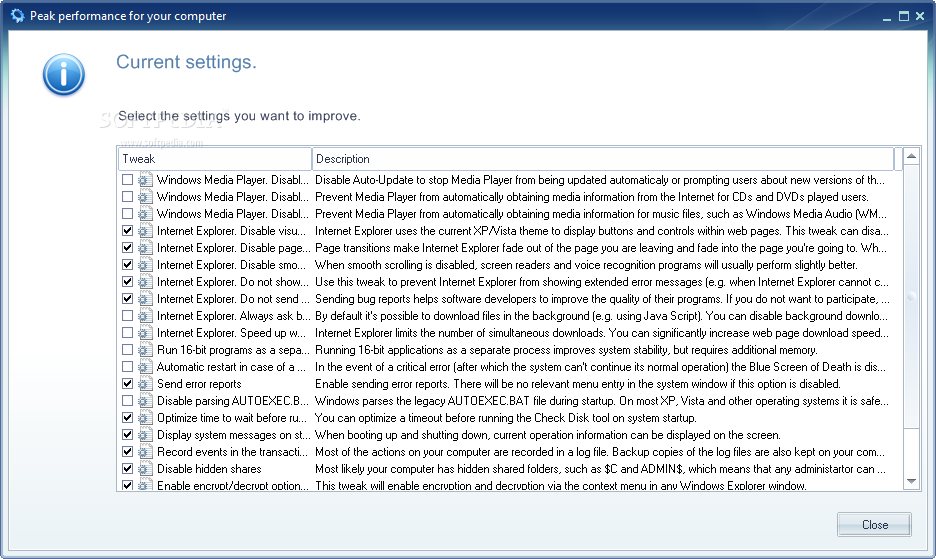Select description 'In the event of a critical error'
Viewport: 936px width, 559px height.
601,367
